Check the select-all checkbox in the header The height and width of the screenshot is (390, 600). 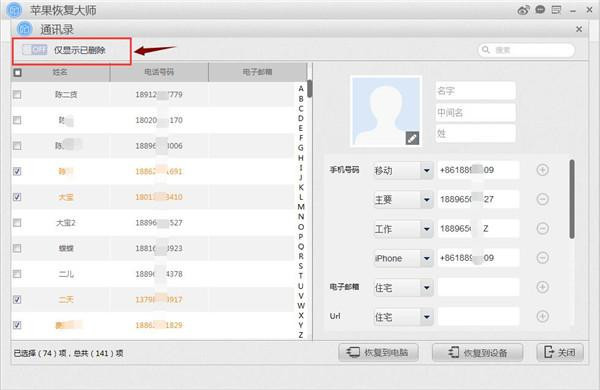[x=18, y=72]
